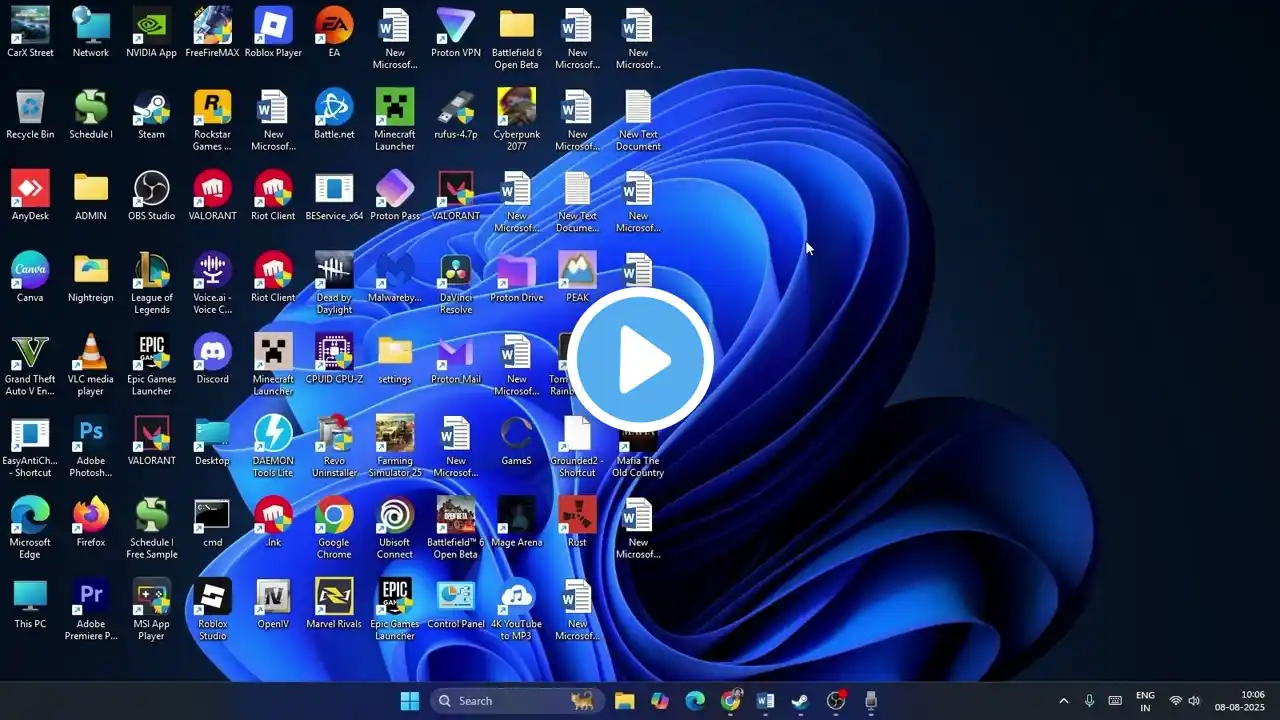
Task: Open the Cyberpunk 2077 shortcut
Action: tap(517, 120)
